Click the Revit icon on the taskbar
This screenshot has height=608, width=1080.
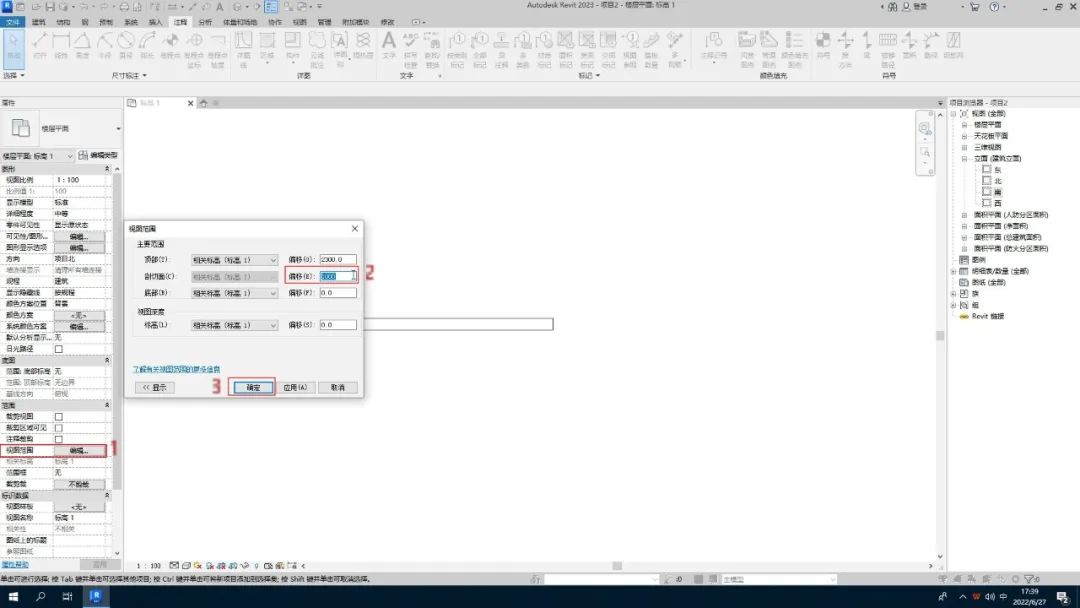tap(95, 597)
